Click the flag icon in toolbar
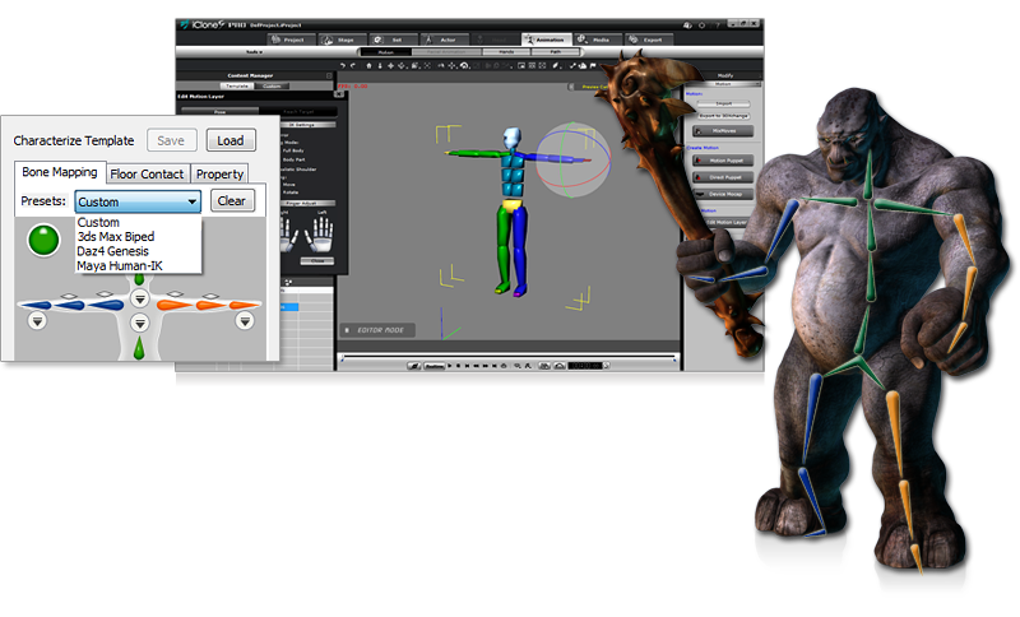 click(593, 66)
